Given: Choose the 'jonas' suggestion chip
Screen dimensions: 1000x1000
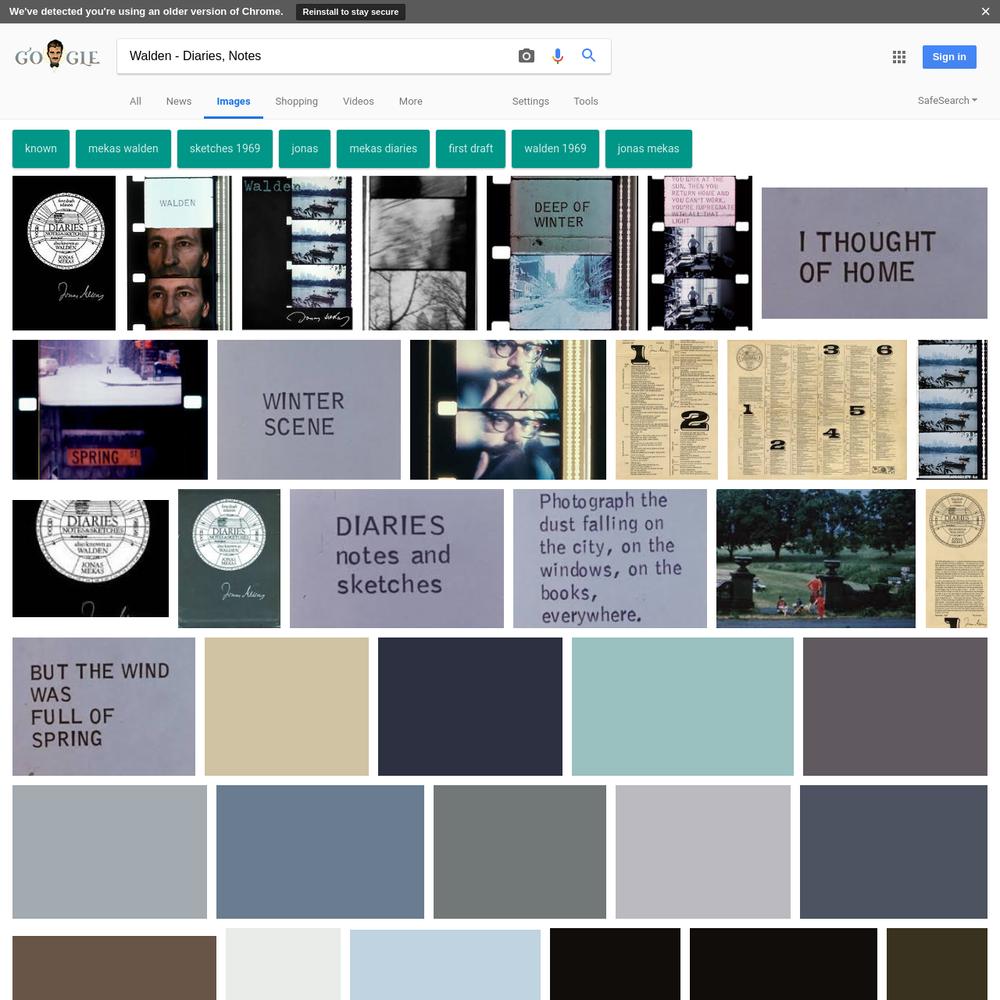Looking at the screenshot, I should coord(305,149).
